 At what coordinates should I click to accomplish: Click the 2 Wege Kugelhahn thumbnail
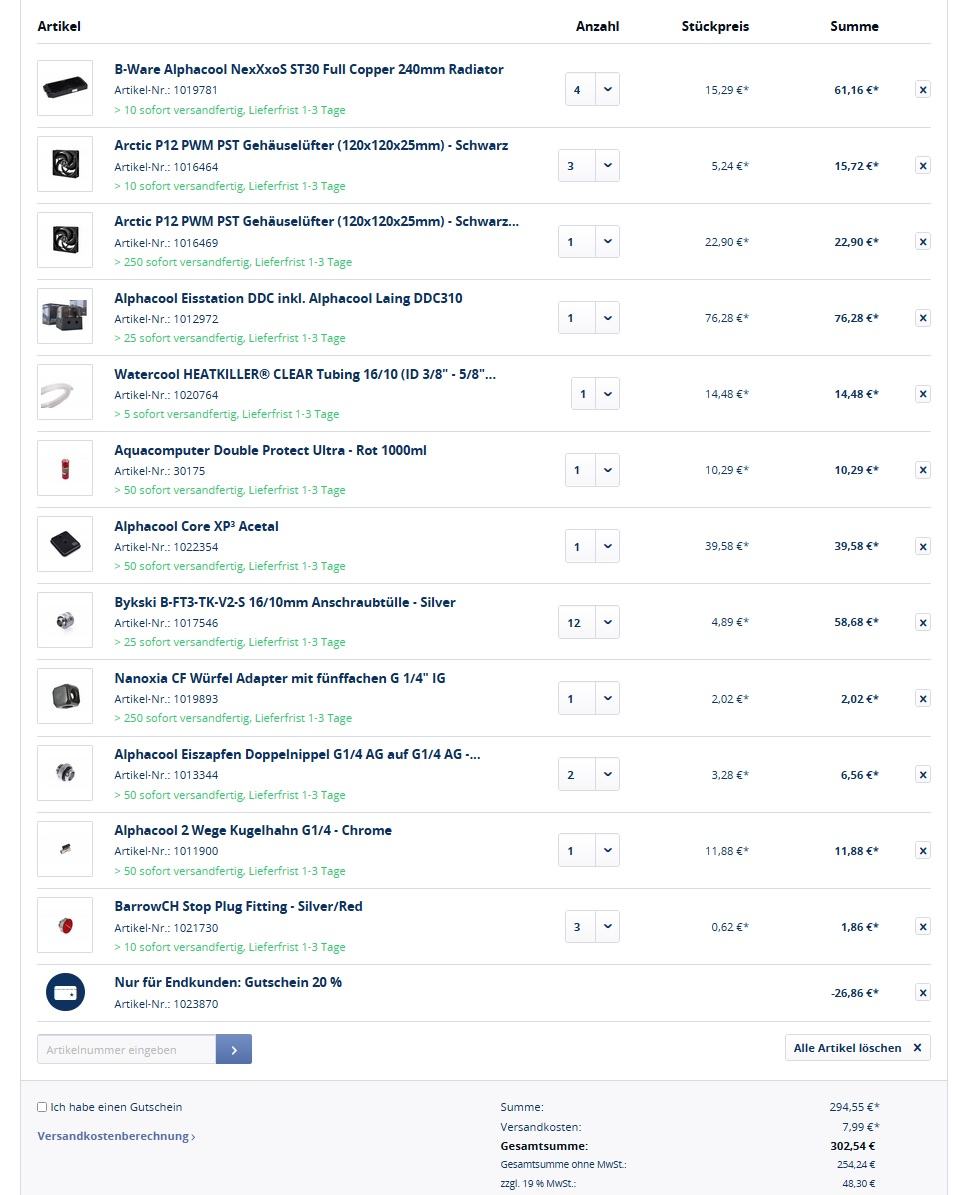[x=65, y=849]
